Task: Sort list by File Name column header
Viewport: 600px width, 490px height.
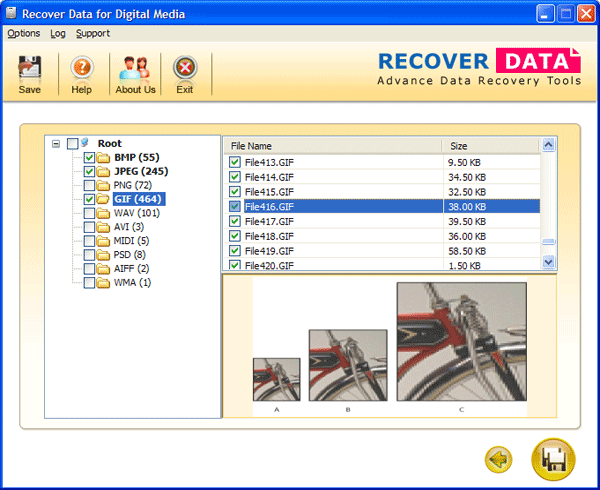Action: pyautogui.click(x=330, y=146)
